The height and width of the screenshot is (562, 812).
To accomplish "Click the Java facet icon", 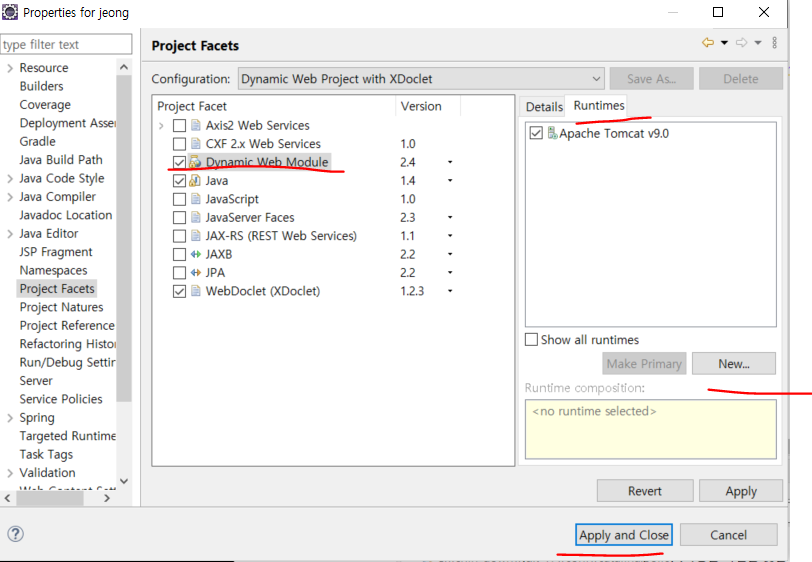I will click(x=195, y=180).
